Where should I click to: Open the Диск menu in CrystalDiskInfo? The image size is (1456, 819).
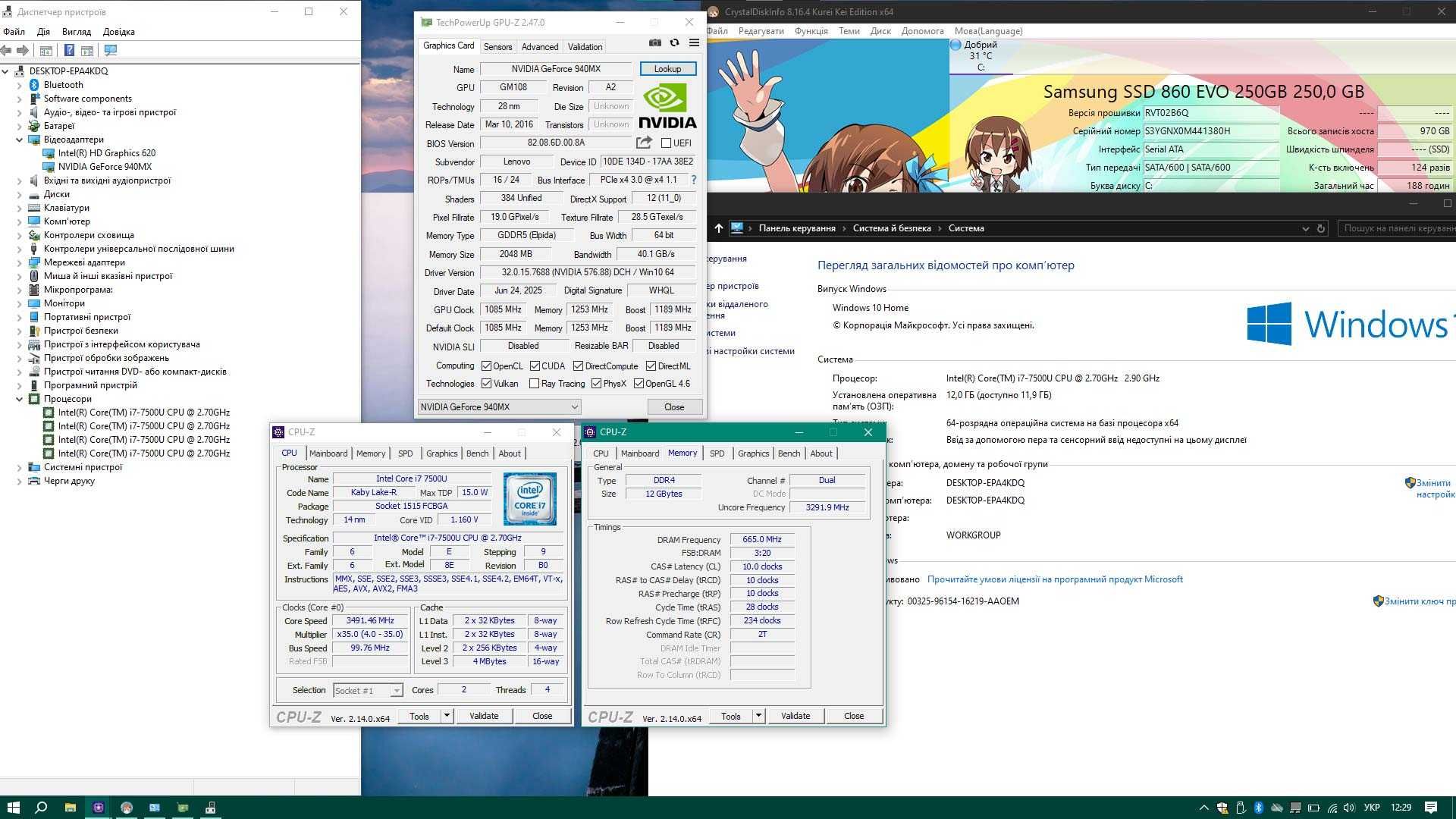880,31
